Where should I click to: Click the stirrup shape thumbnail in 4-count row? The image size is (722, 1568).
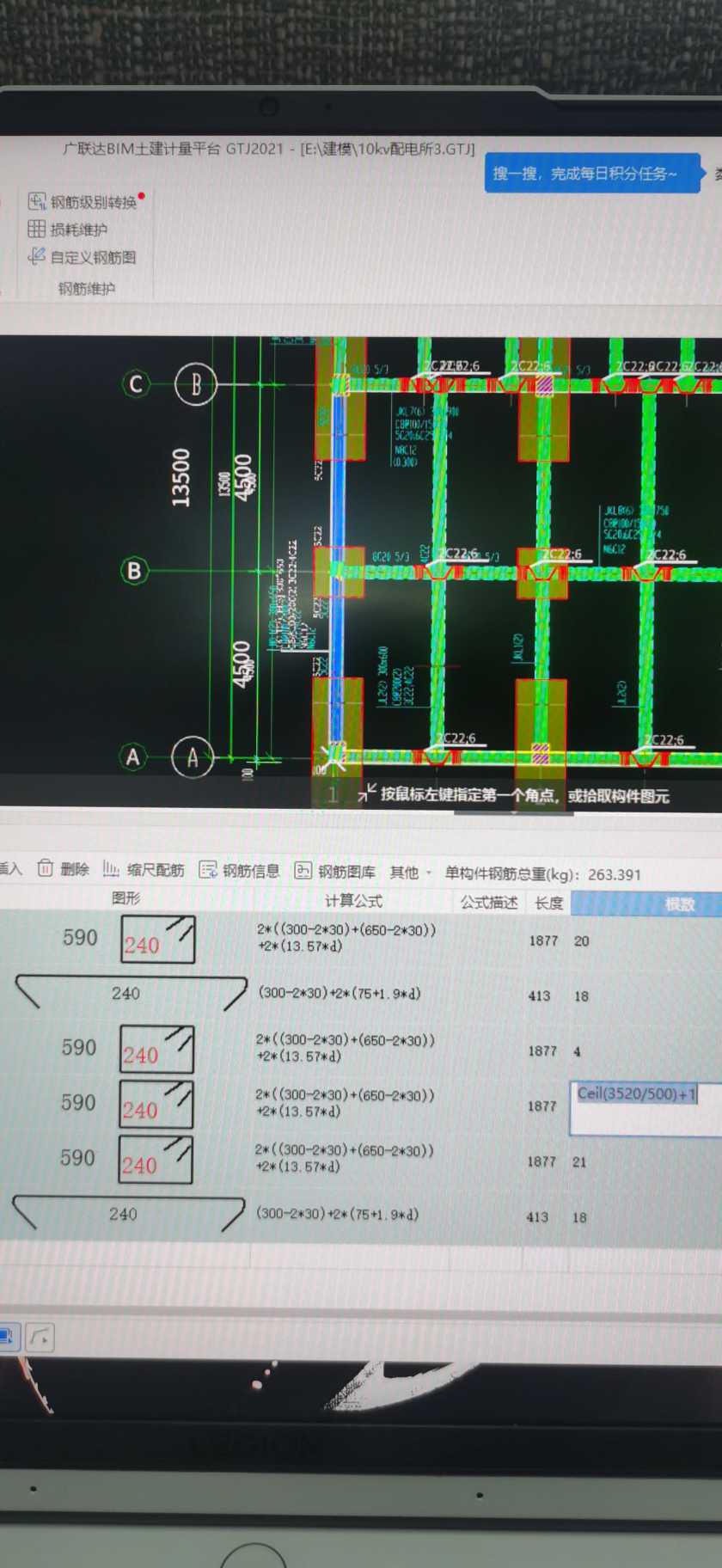coord(156,1049)
